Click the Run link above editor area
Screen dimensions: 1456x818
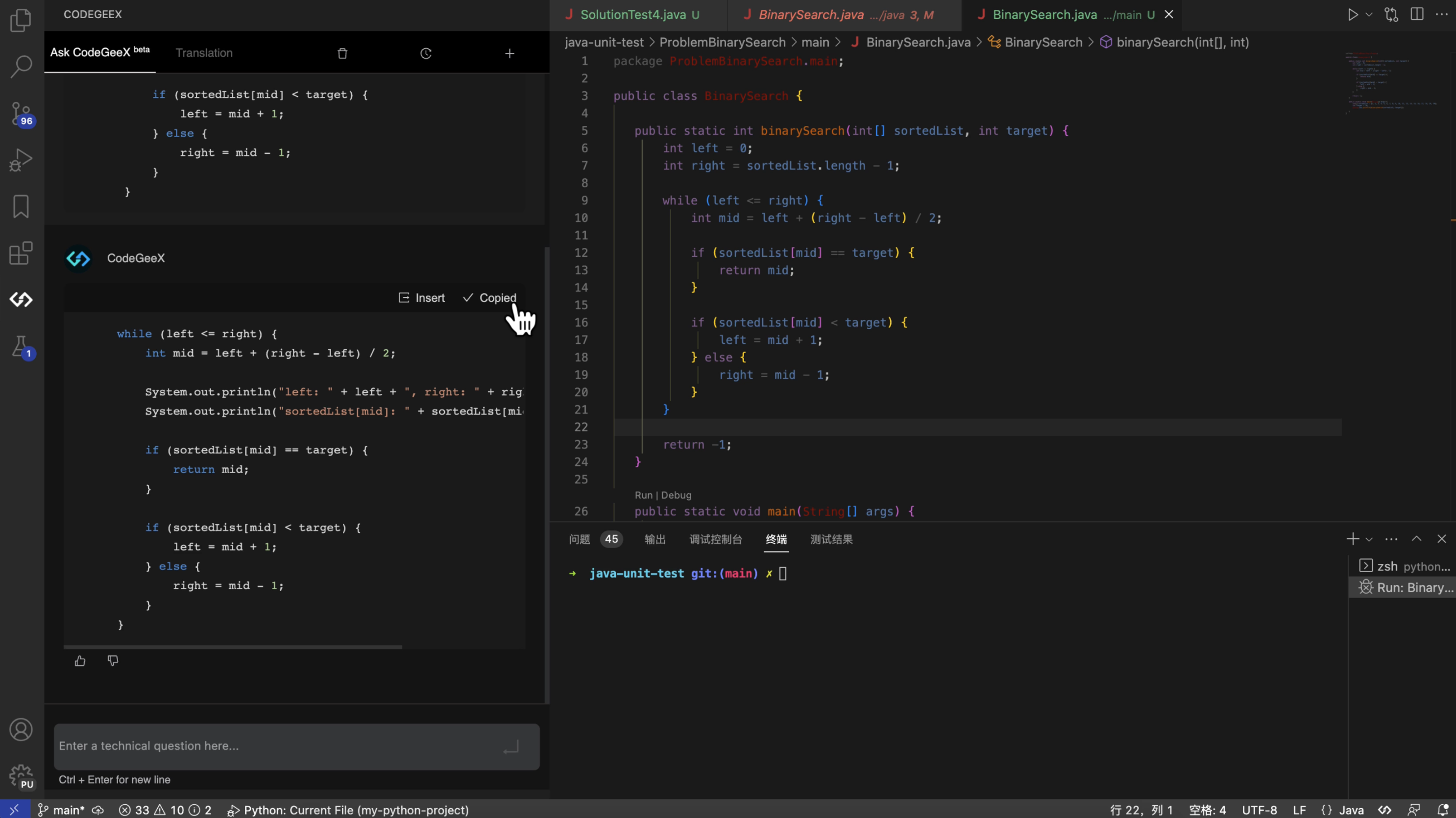pyautogui.click(x=643, y=494)
